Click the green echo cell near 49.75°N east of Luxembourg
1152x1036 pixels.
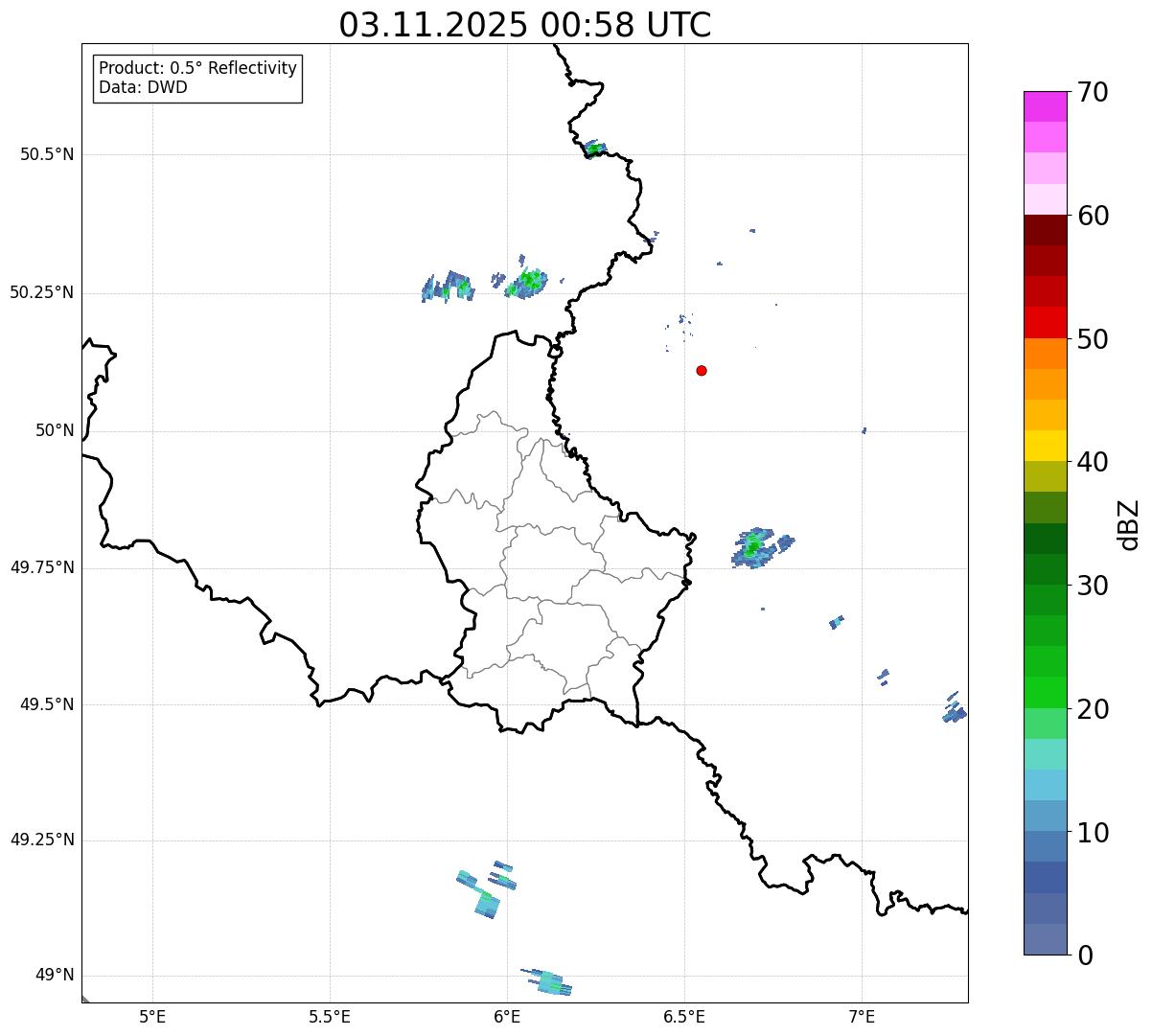pyautogui.click(x=754, y=548)
